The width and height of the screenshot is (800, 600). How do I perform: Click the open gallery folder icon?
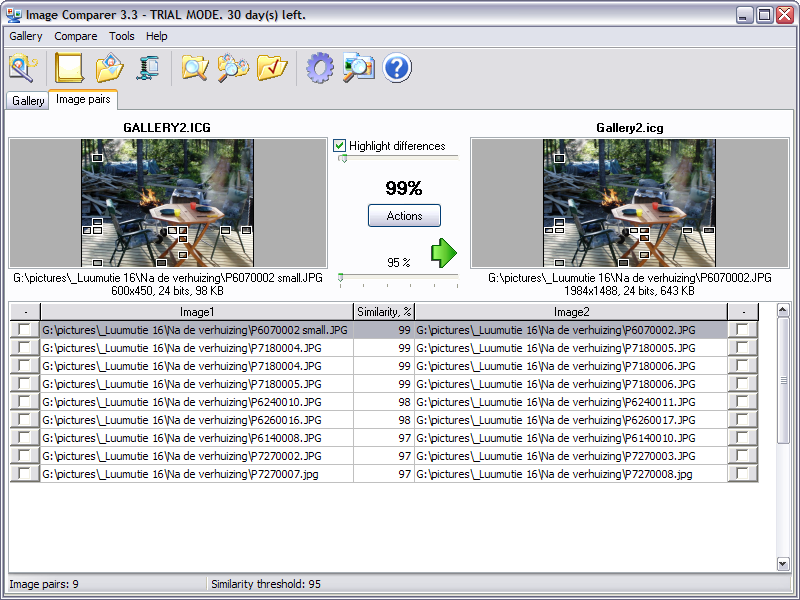click(110, 68)
